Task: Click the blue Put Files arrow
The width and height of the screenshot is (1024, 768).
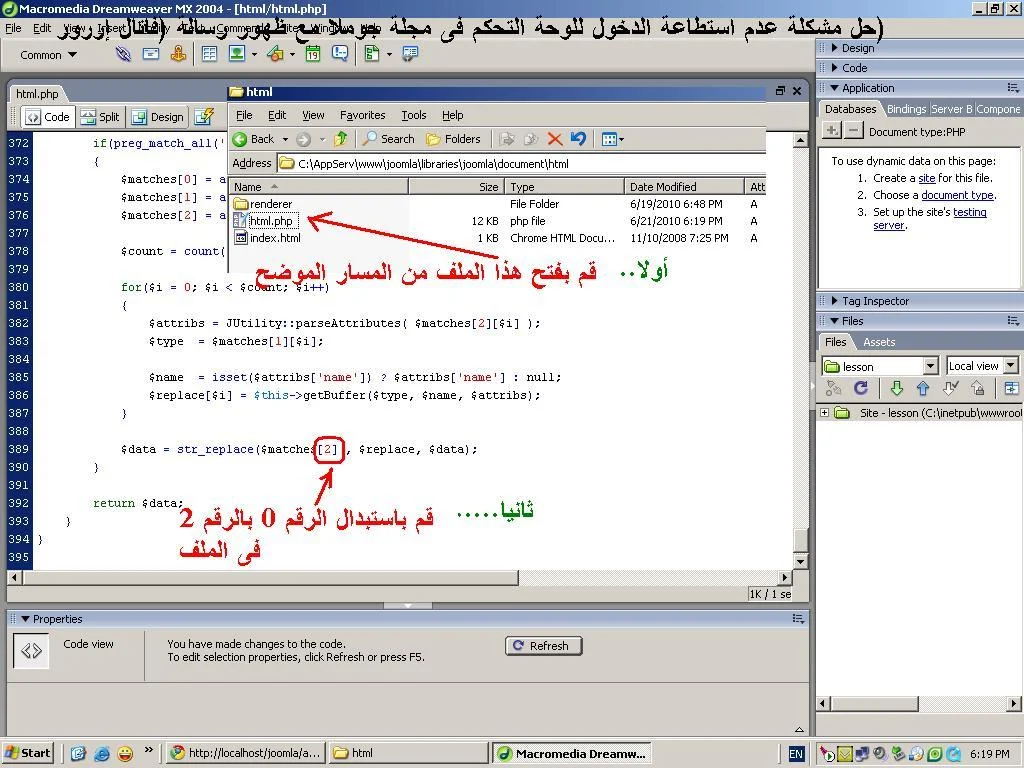Action: click(x=923, y=389)
